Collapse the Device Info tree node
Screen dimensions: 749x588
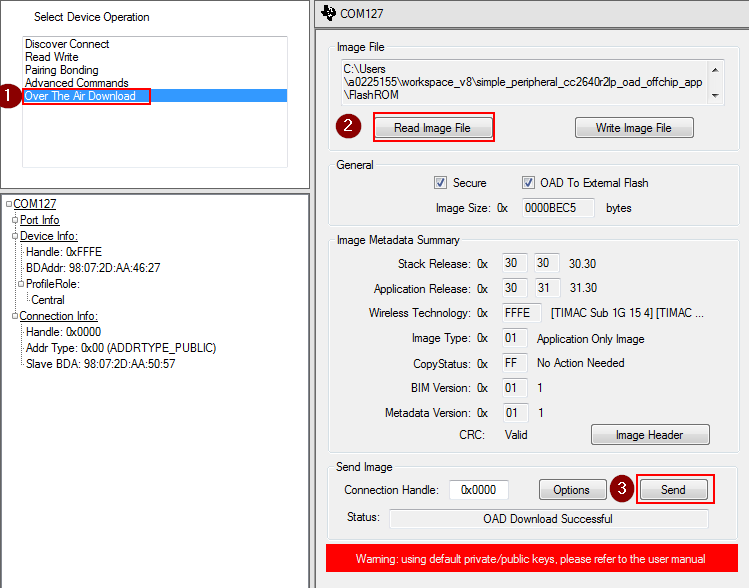point(15,236)
